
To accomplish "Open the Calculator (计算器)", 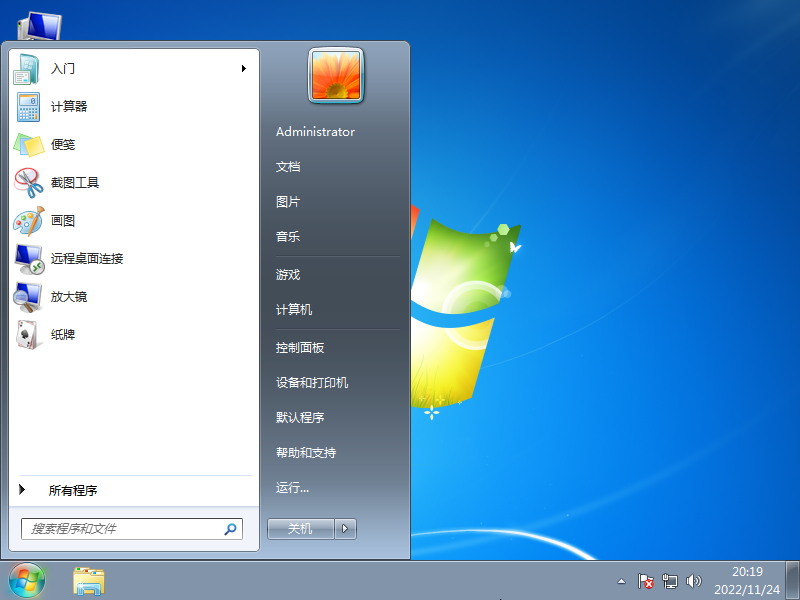I will click(72, 106).
